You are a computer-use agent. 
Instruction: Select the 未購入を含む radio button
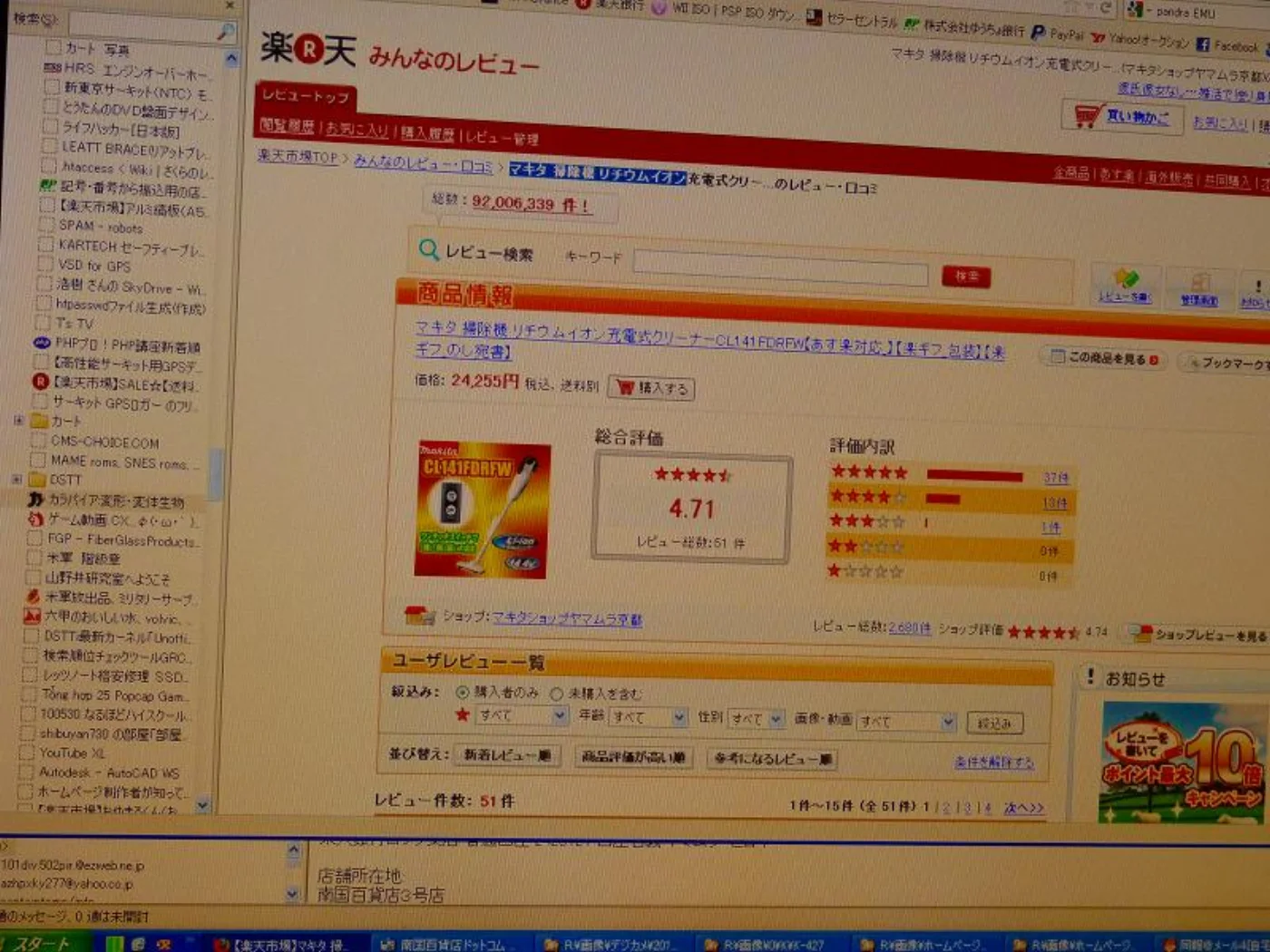click(x=556, y=695)
